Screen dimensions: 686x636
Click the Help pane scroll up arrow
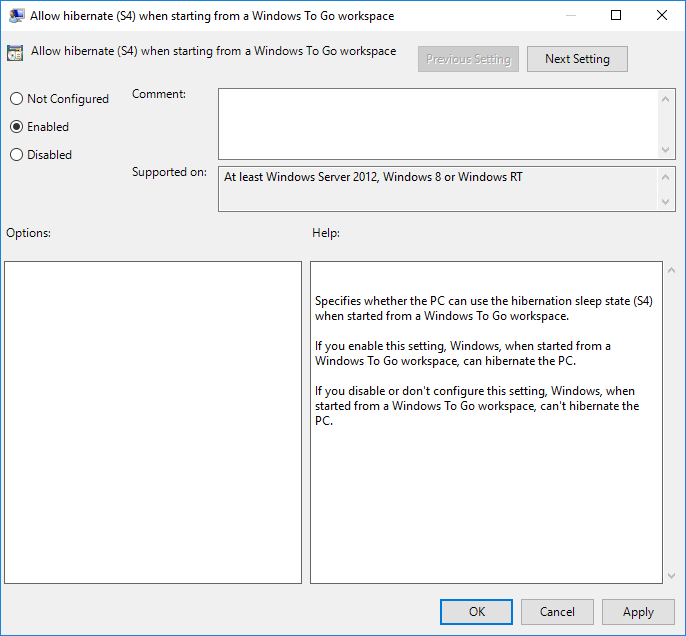pyautogui.click(x=672, y=270)
